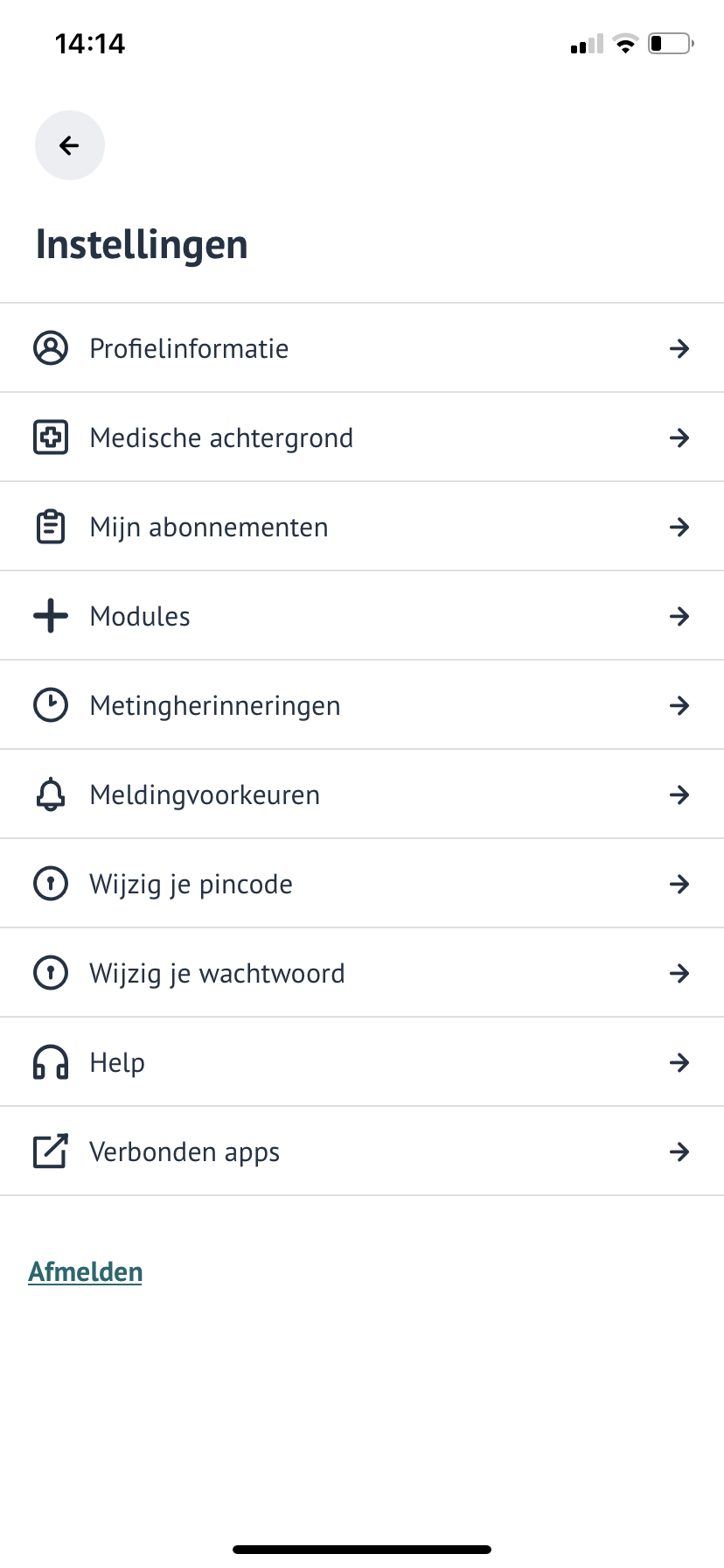The height and width of the screenshot is (1568, 724).
Task: Expand Modules using its right arrow
Action: tap(679, 616)
